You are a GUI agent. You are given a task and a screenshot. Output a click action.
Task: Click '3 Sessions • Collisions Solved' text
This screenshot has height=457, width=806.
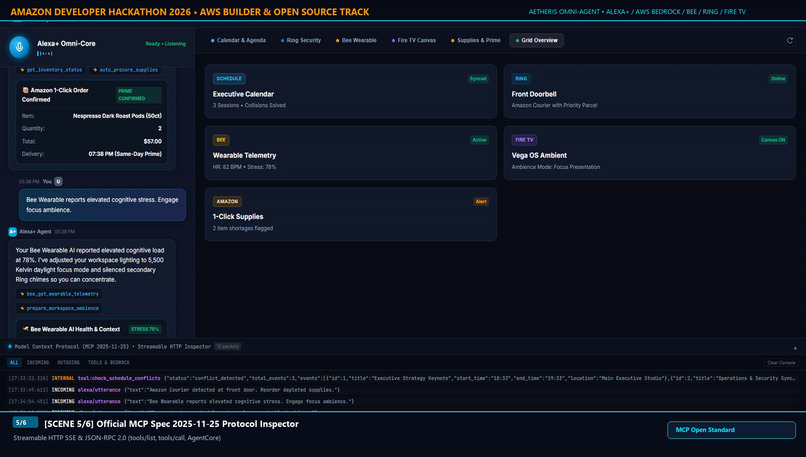click(x=249, y=105)
